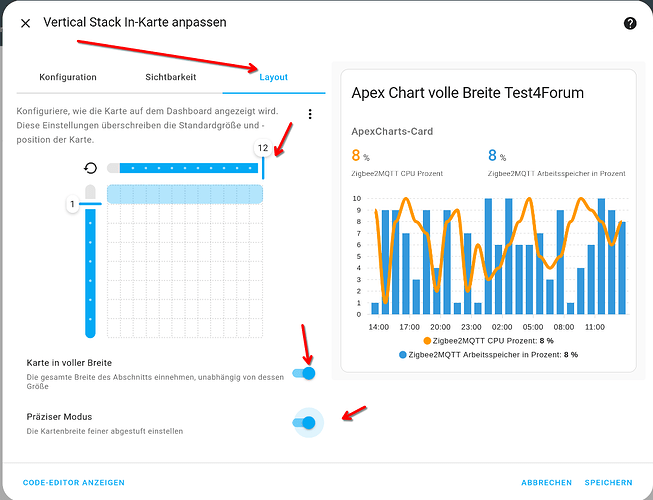This screenshot has width=653, height=500.
Task: Click the blue Arbeitsspeicher legend marker
Action: click(x=403, y=355)
